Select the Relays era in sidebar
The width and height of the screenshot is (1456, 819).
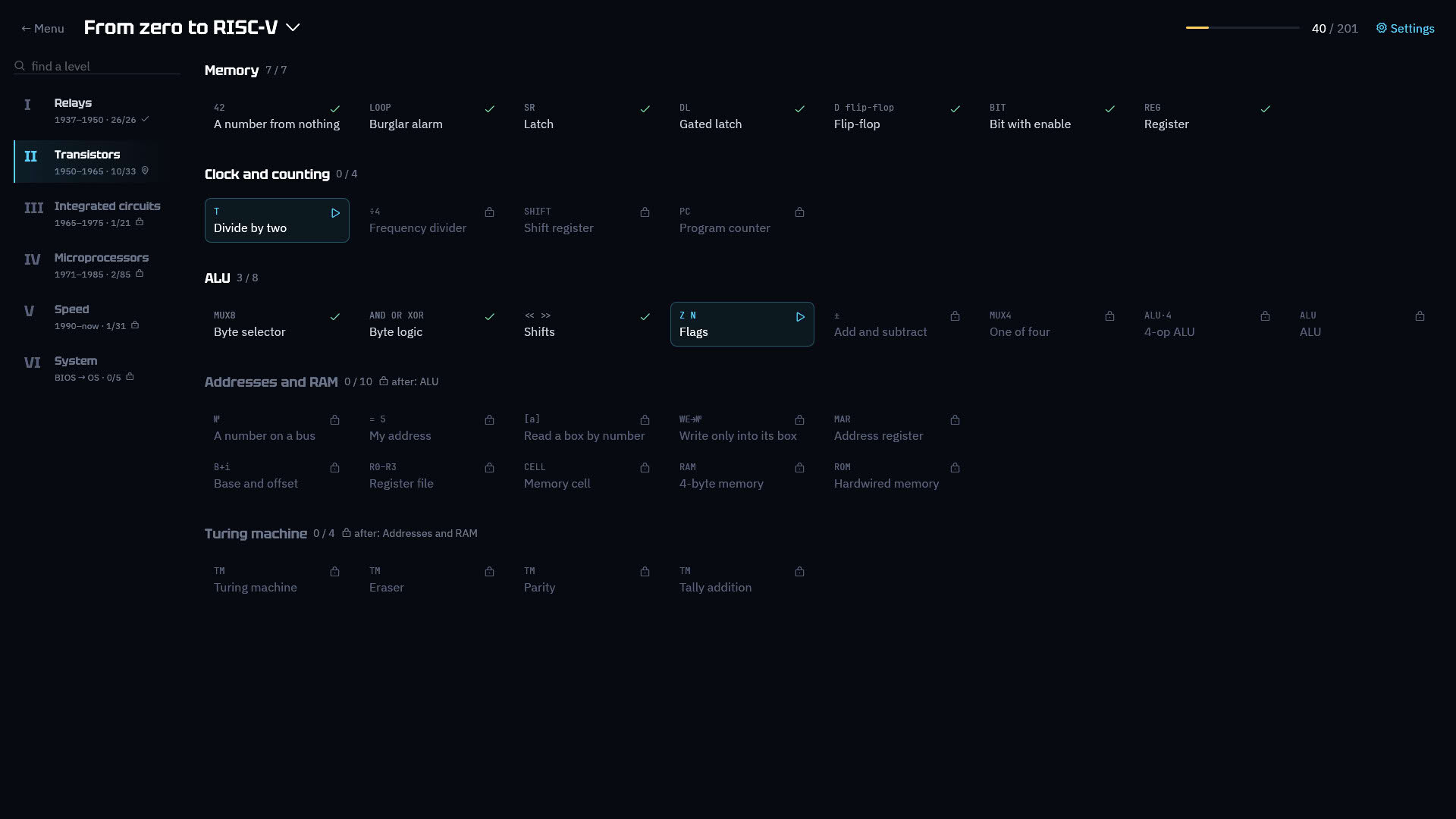(x=96, y=110)
